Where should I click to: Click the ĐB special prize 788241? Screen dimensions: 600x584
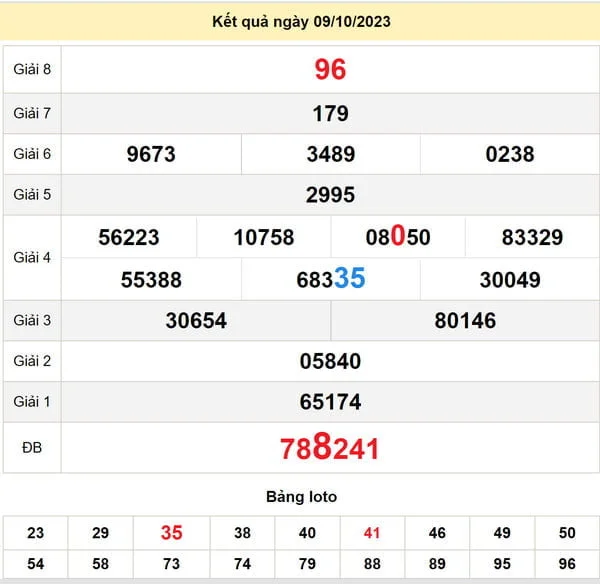click(x=330, y=448)
